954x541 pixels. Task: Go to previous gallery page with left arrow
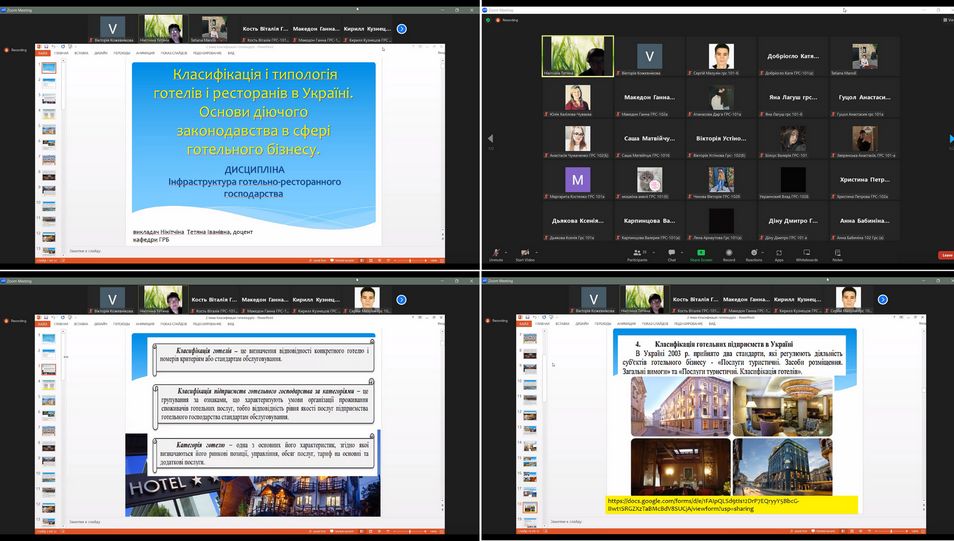point(490,139)
